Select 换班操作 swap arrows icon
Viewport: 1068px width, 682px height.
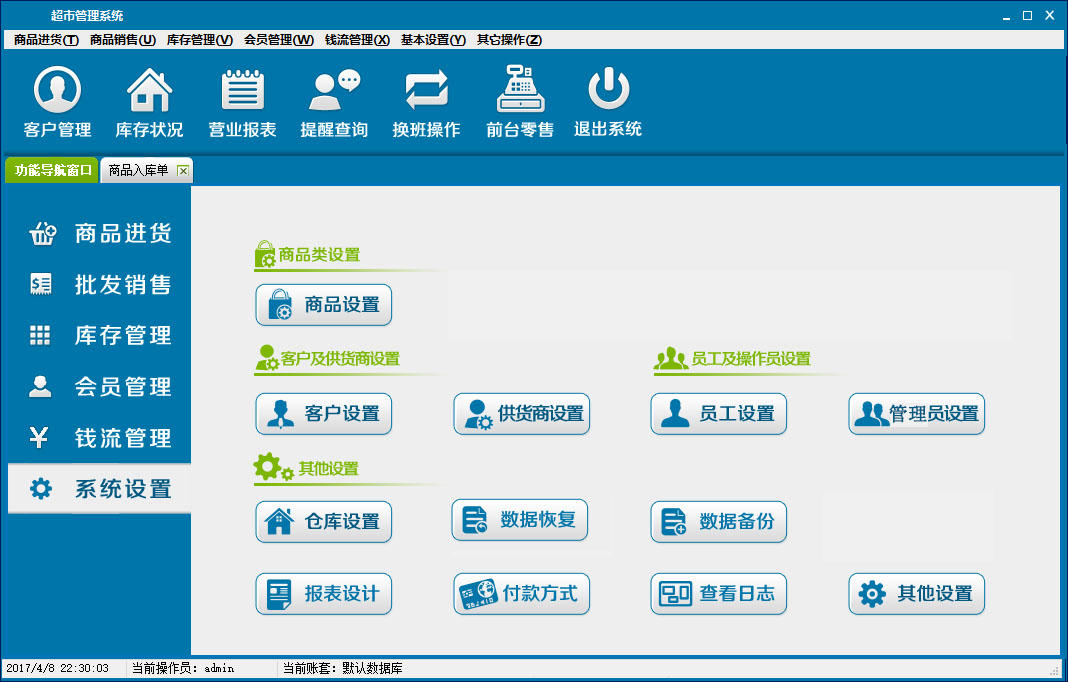pos(426,90)
